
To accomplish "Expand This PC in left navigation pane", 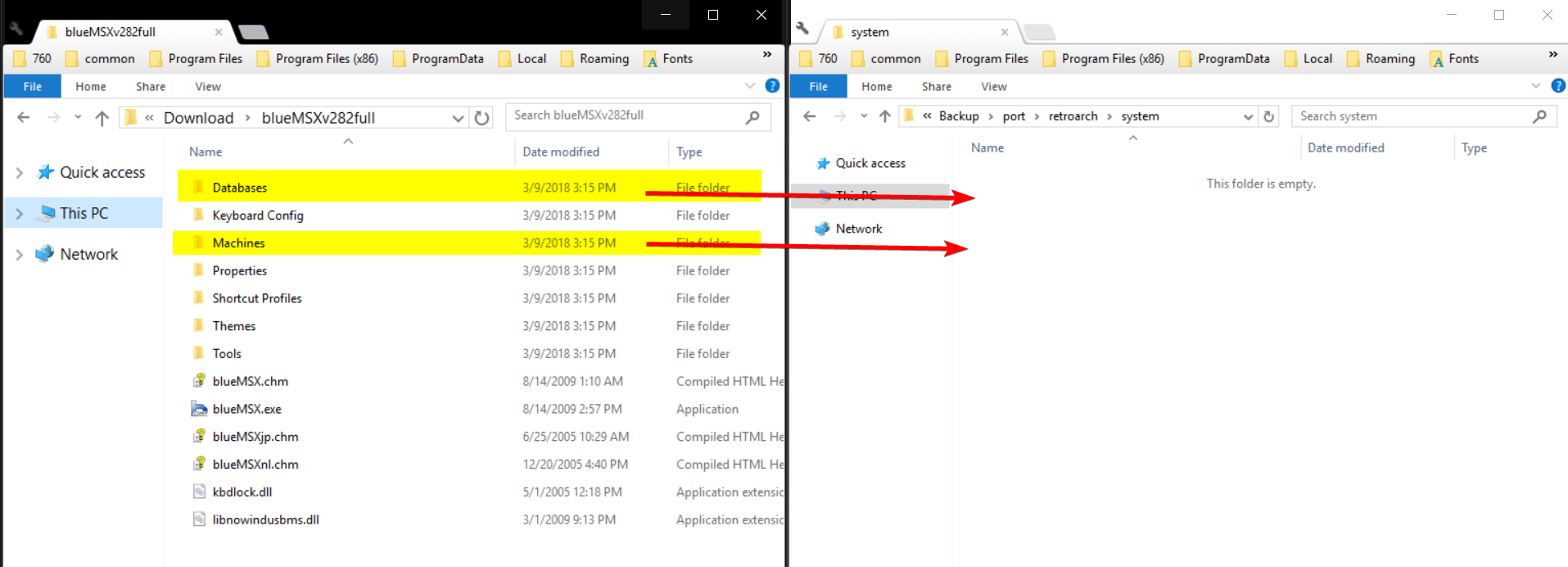I will (20, 214).
